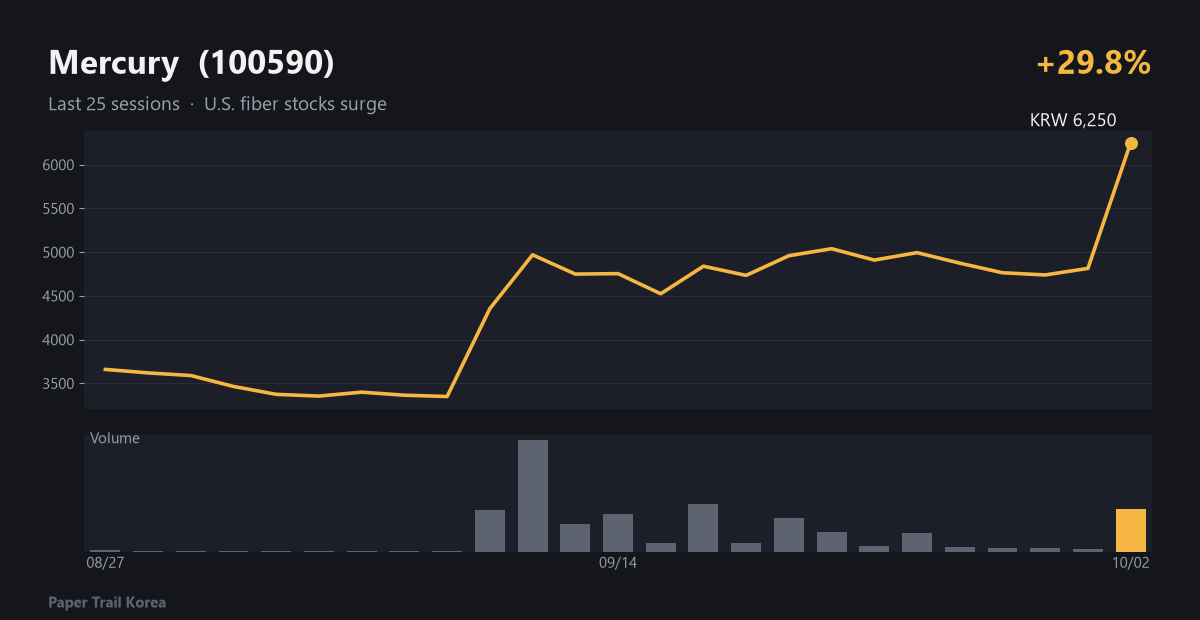Click the highlighted orange volume bar

tap(1131, 530)
